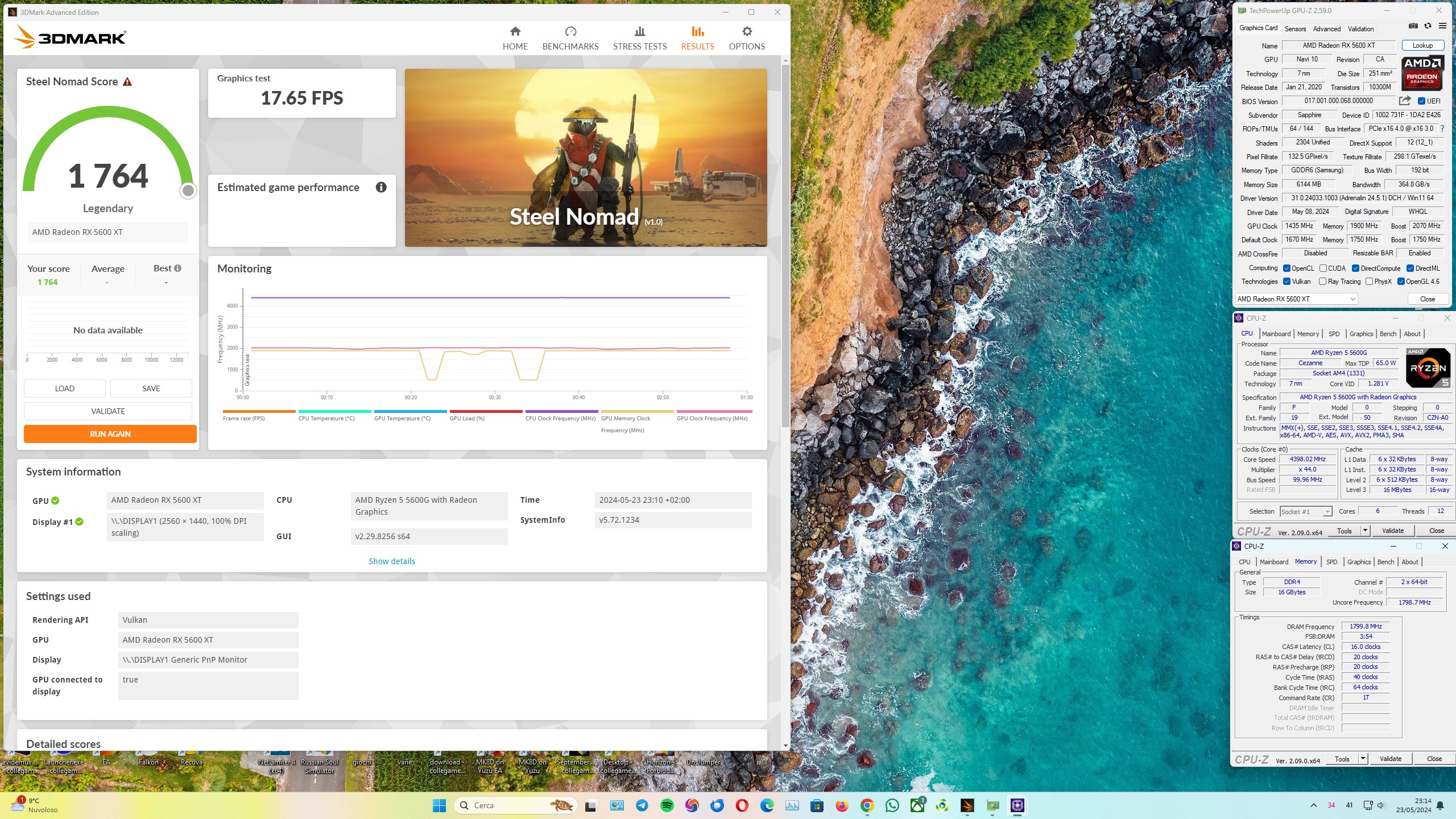This screenshot has height=819, width=1456.
Task: Open Telegram from the taskbar
Action: pos(642,805)
